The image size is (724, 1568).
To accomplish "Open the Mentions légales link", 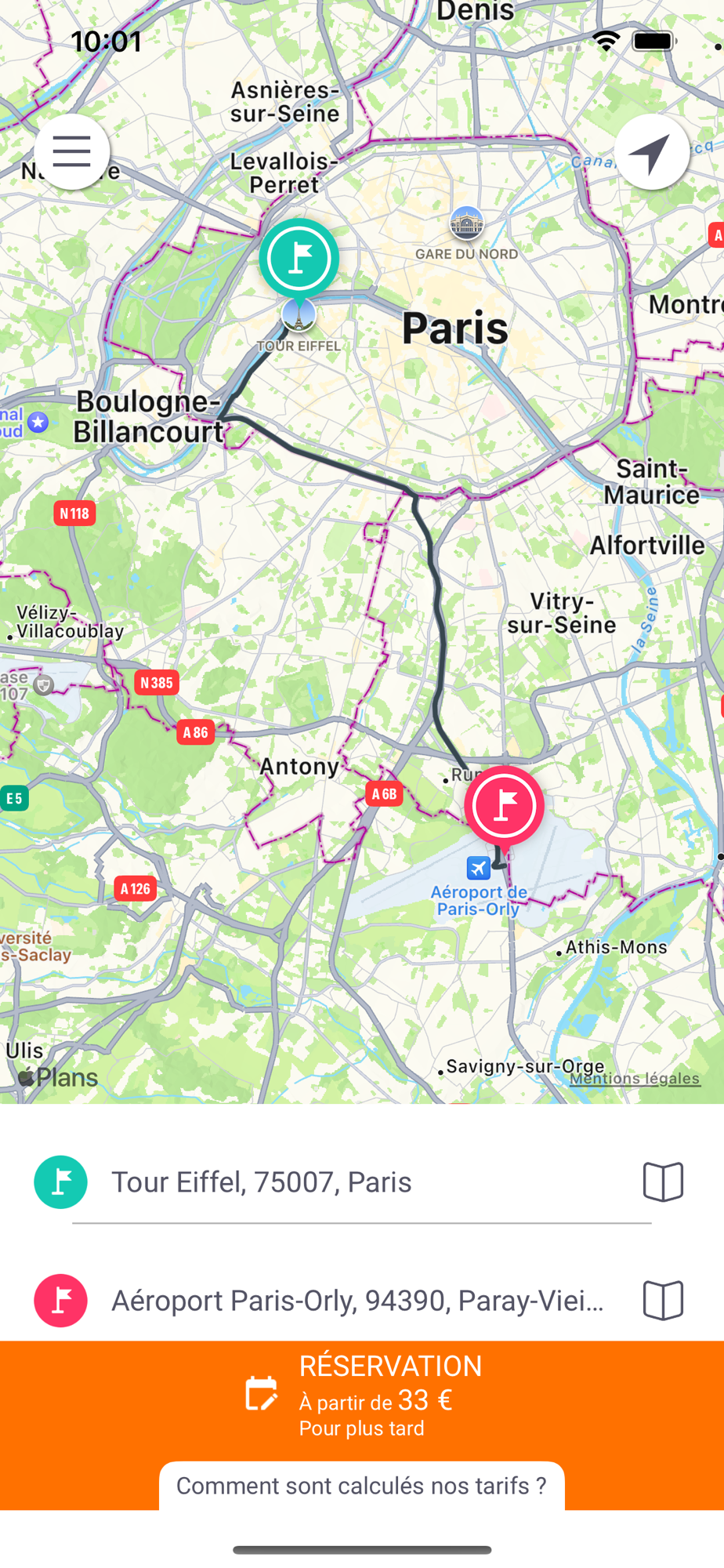I will point(635,1079).
